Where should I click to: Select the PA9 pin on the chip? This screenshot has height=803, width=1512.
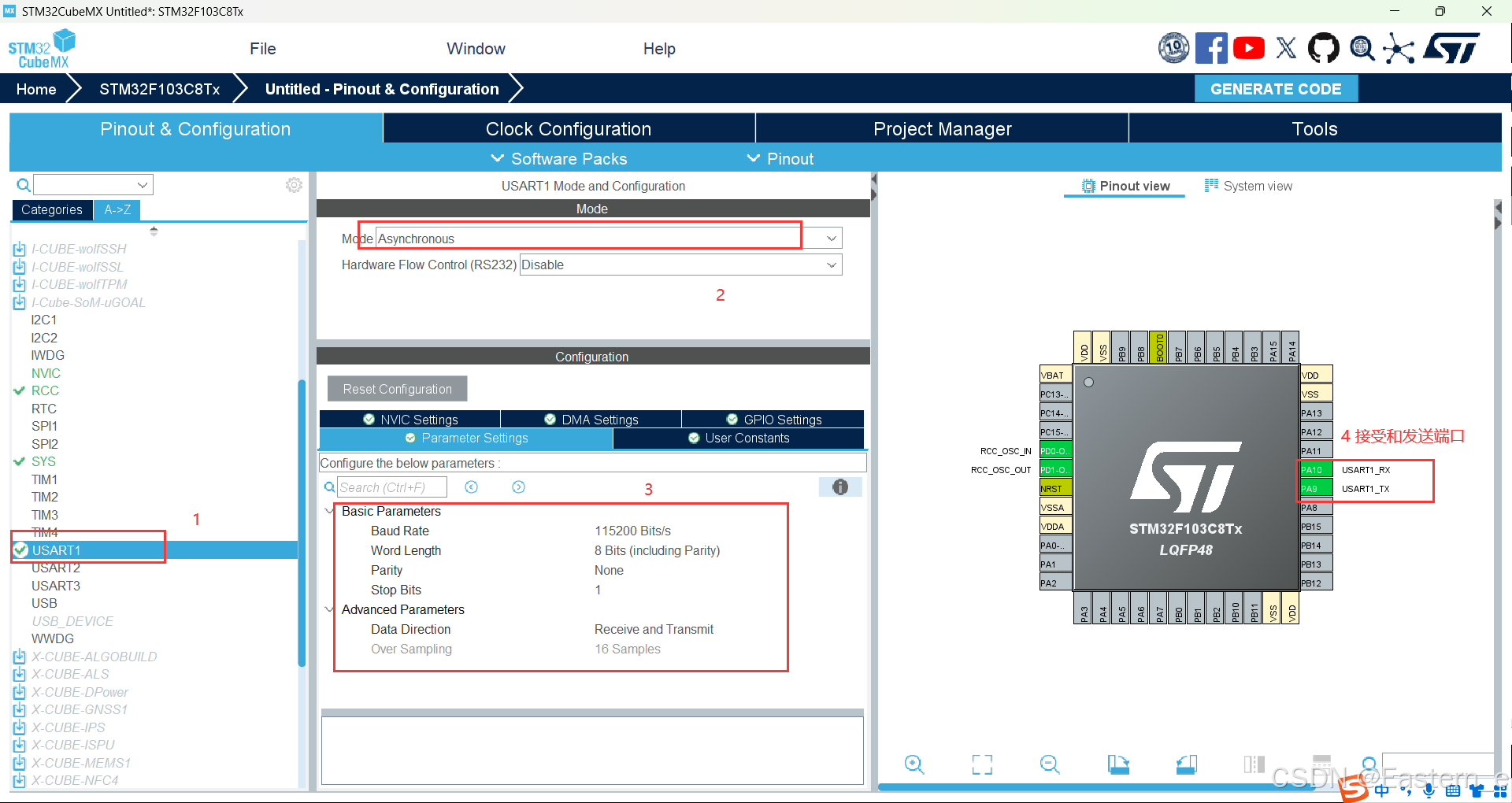tap(1316, 489)
